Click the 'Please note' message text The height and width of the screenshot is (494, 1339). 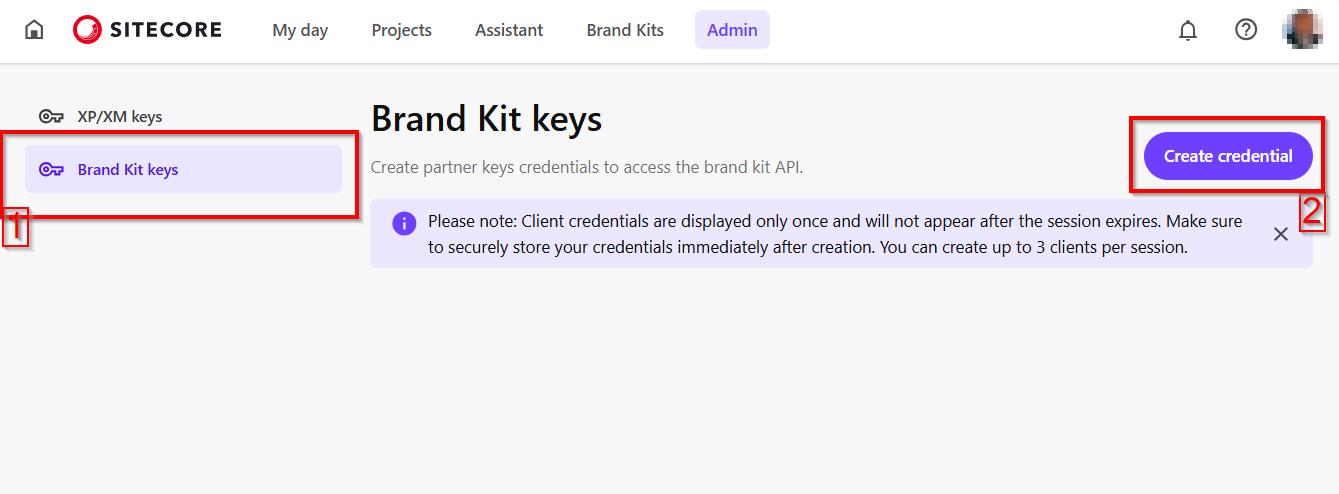[834, 234]
